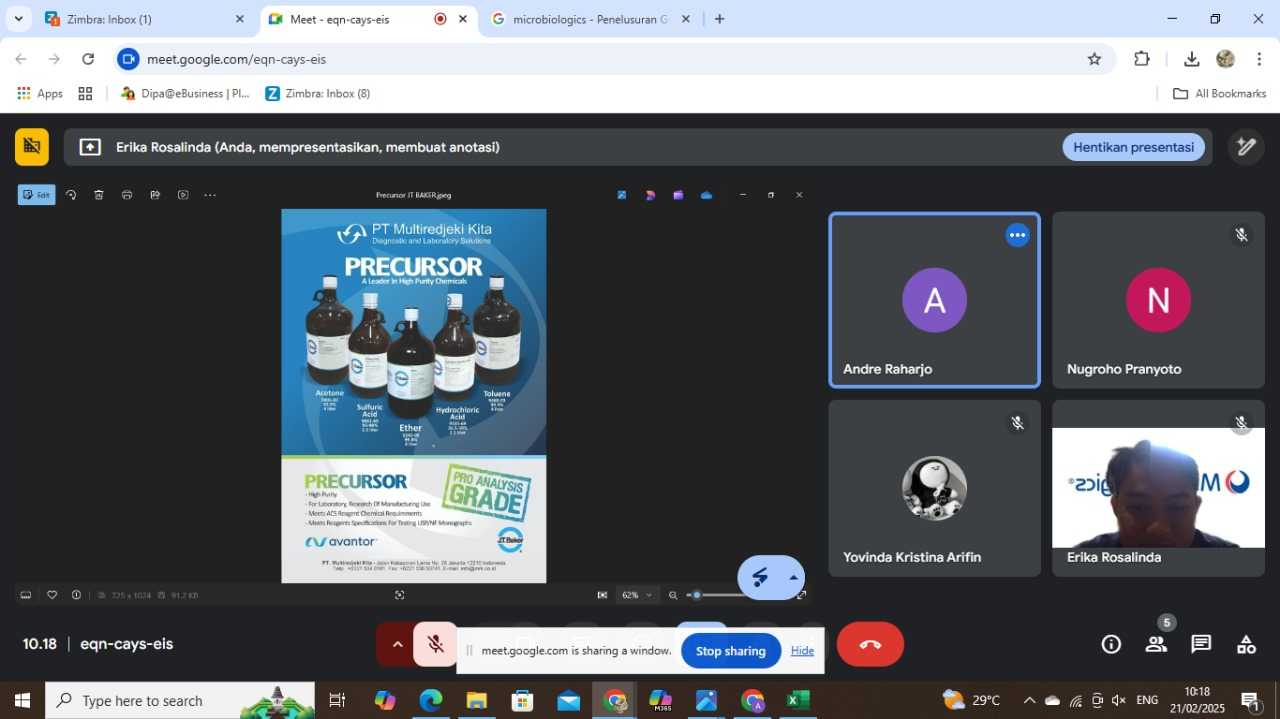Click the yellow presentation-off icon
This screenshot has width=1280, height=719.
coord(32,147)
